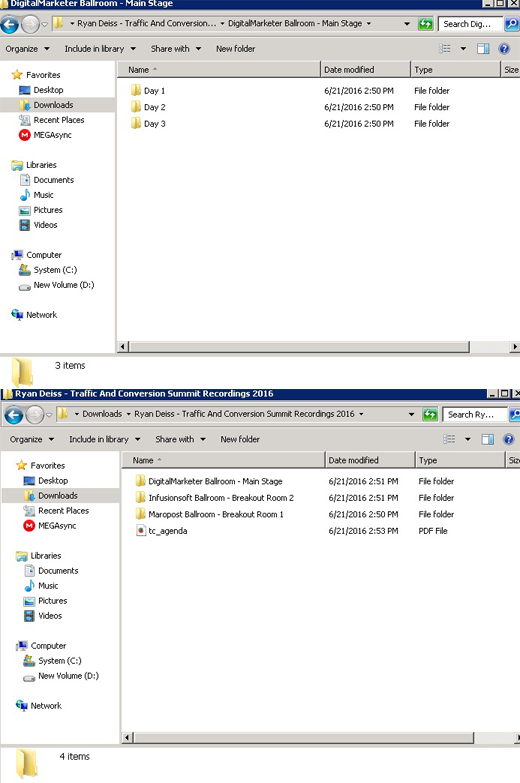Click Forward arrow in Summit Recordings 2016 window
The image size is (520, 783).
coord(35,414)
